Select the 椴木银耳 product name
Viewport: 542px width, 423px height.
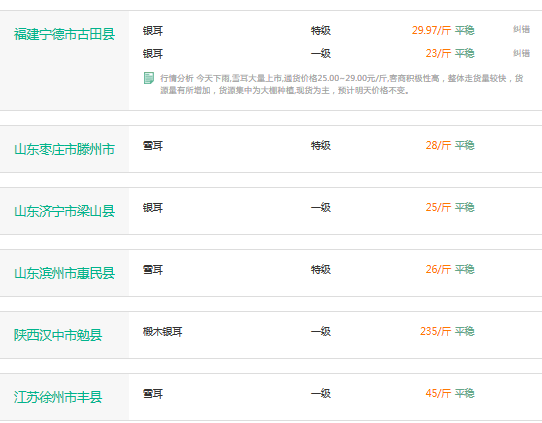pyautogui.click(x=162, y=331)
